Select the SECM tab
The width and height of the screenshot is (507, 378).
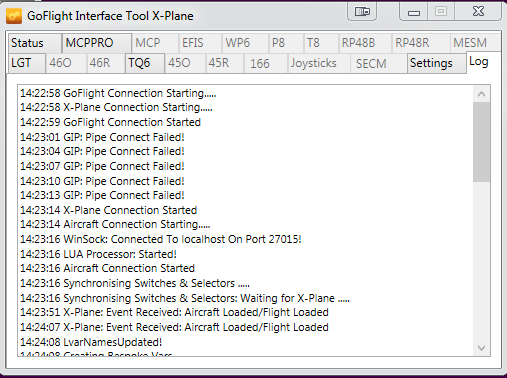click(379, 63)
